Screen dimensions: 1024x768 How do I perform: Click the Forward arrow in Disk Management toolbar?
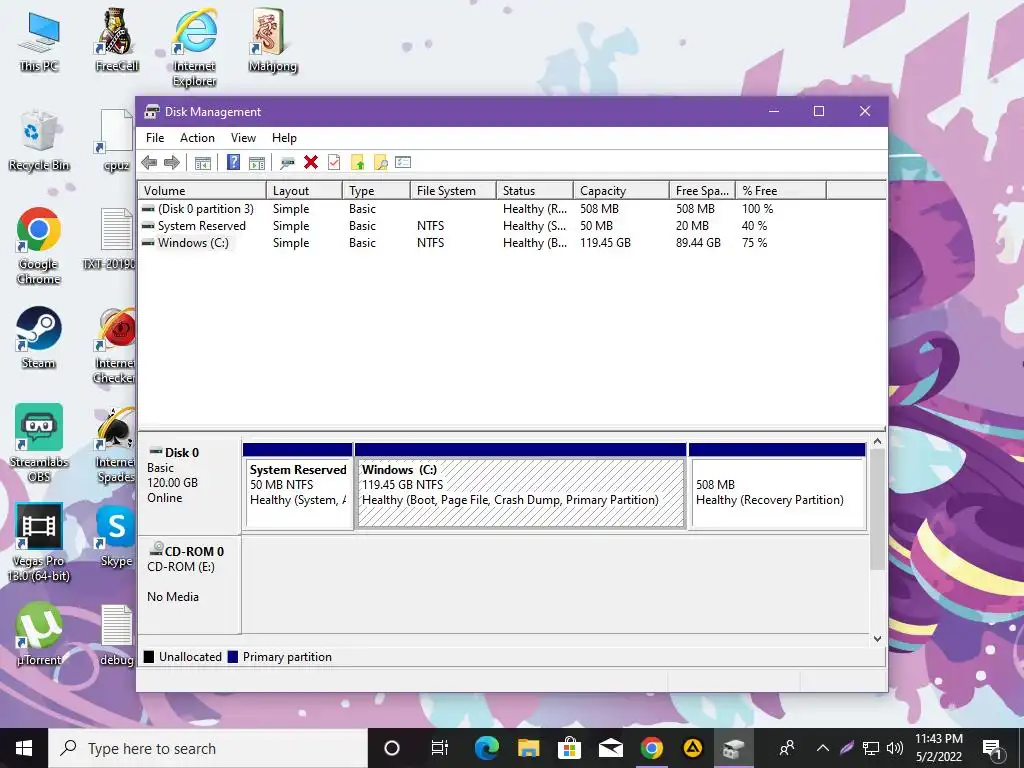pos(172,163)
